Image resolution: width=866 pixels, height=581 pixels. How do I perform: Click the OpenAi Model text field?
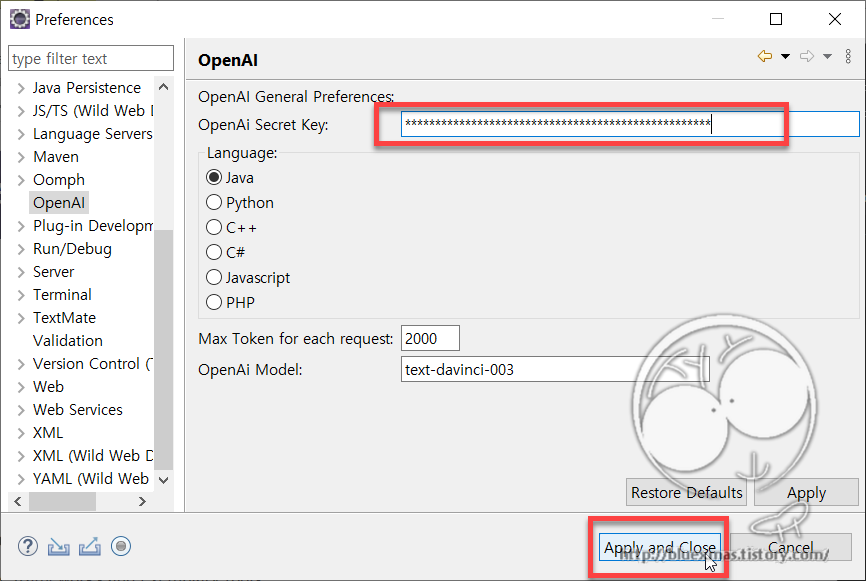(555, 369)
